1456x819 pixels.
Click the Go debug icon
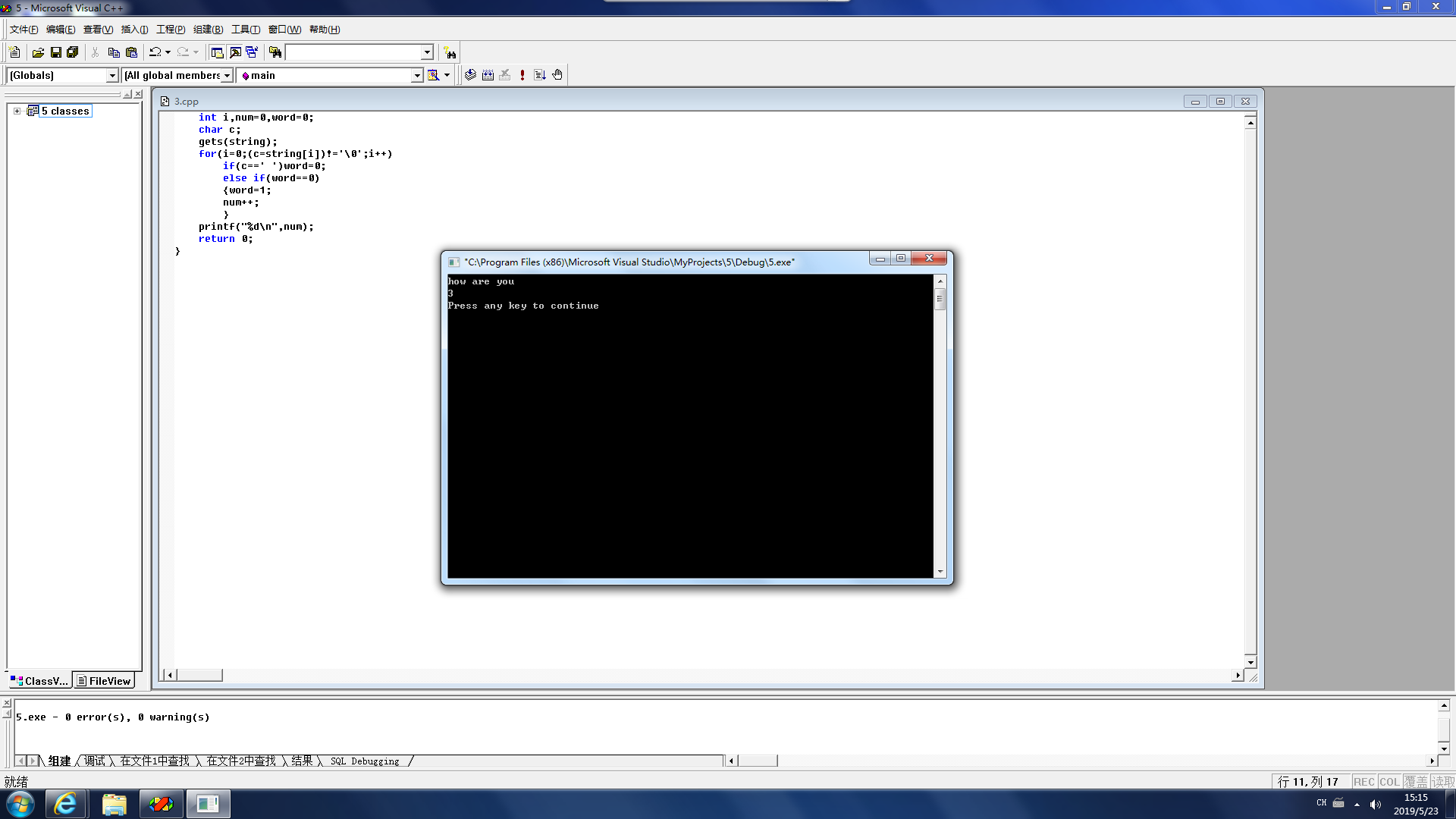coord(540,75)
